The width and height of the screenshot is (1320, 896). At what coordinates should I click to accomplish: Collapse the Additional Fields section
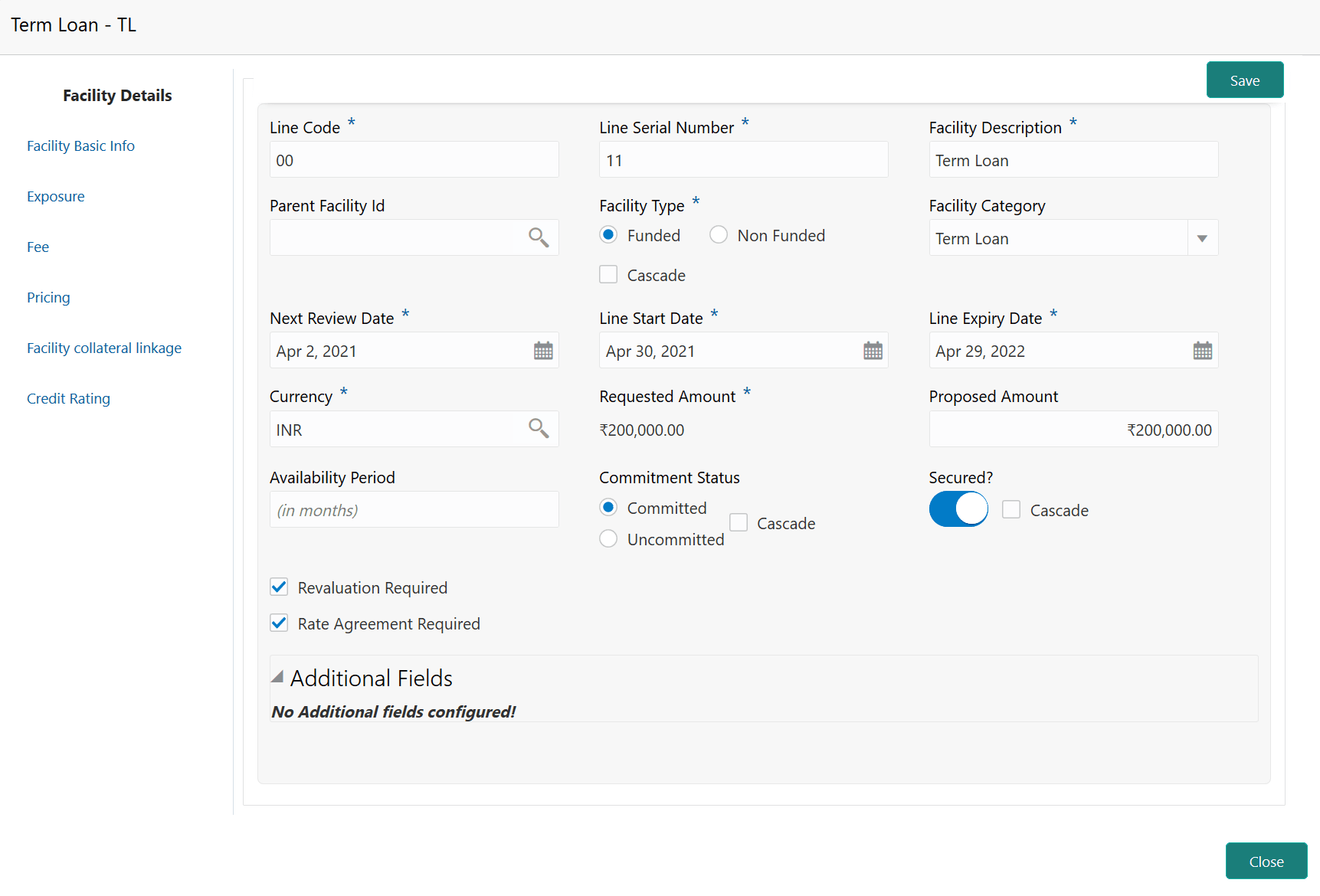point(278,676)
